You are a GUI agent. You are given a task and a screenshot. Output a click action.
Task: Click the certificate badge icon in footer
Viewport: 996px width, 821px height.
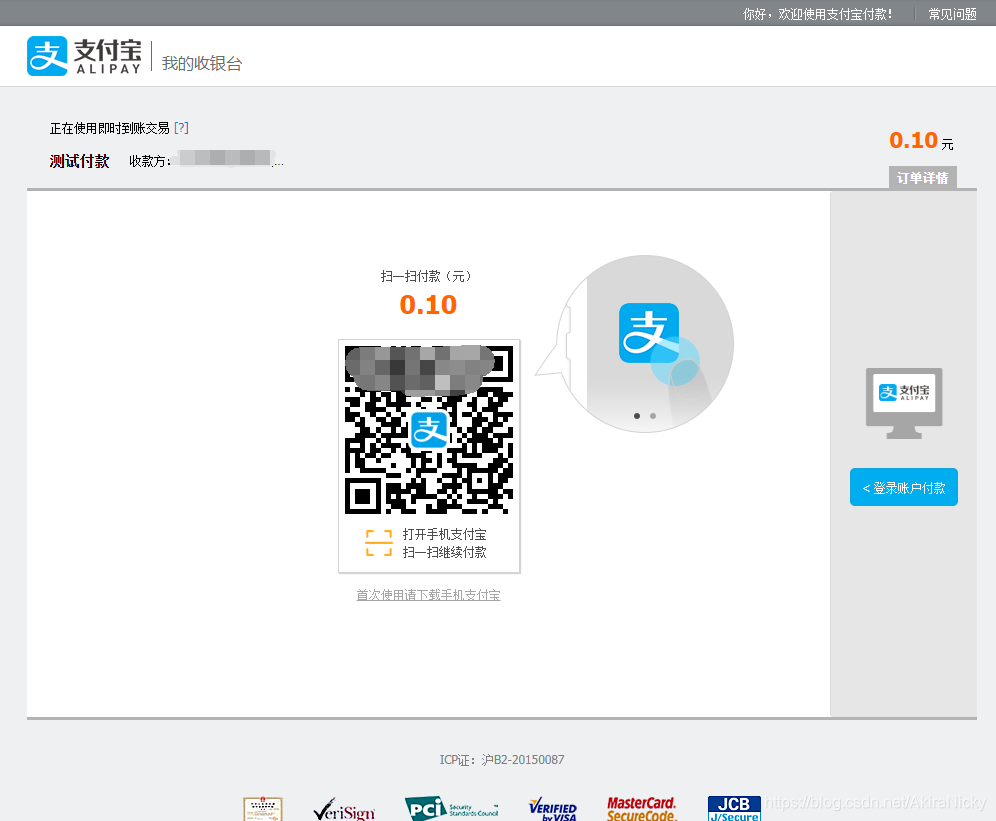coord(263,808)
